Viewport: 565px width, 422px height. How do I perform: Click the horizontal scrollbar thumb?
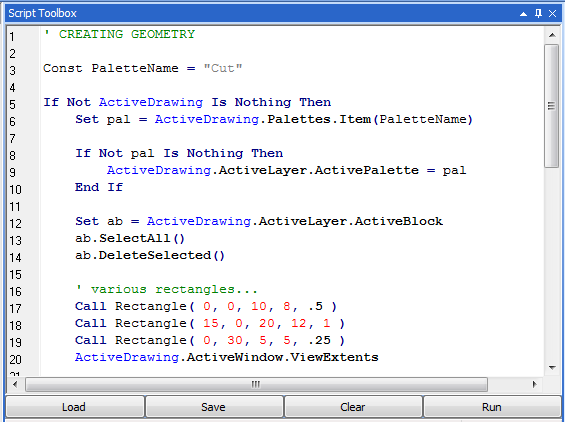pyautogui.click(x=256, y=384)
